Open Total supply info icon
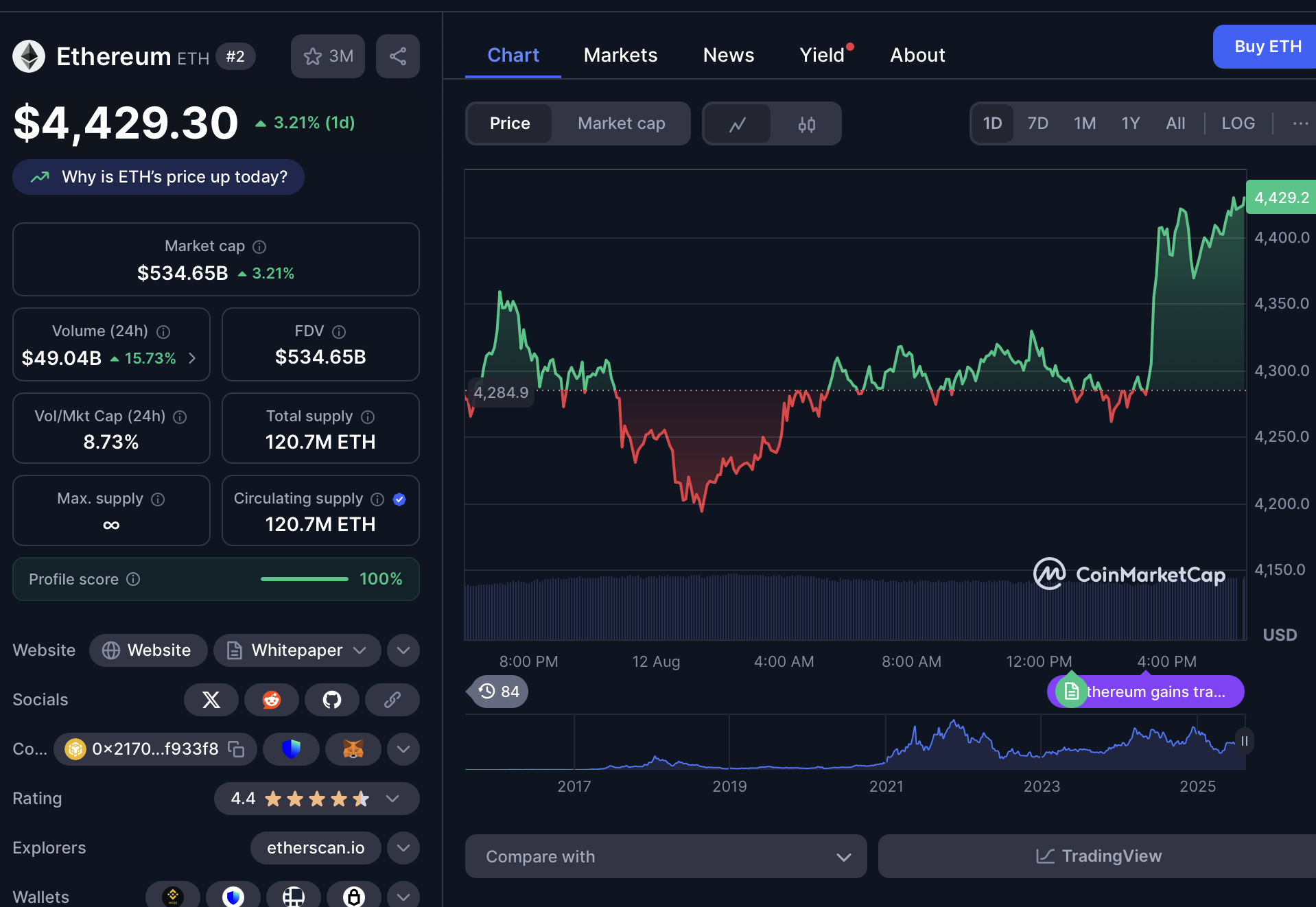Viewport: 1316px width, 907px height. click(x=368, y=416)
